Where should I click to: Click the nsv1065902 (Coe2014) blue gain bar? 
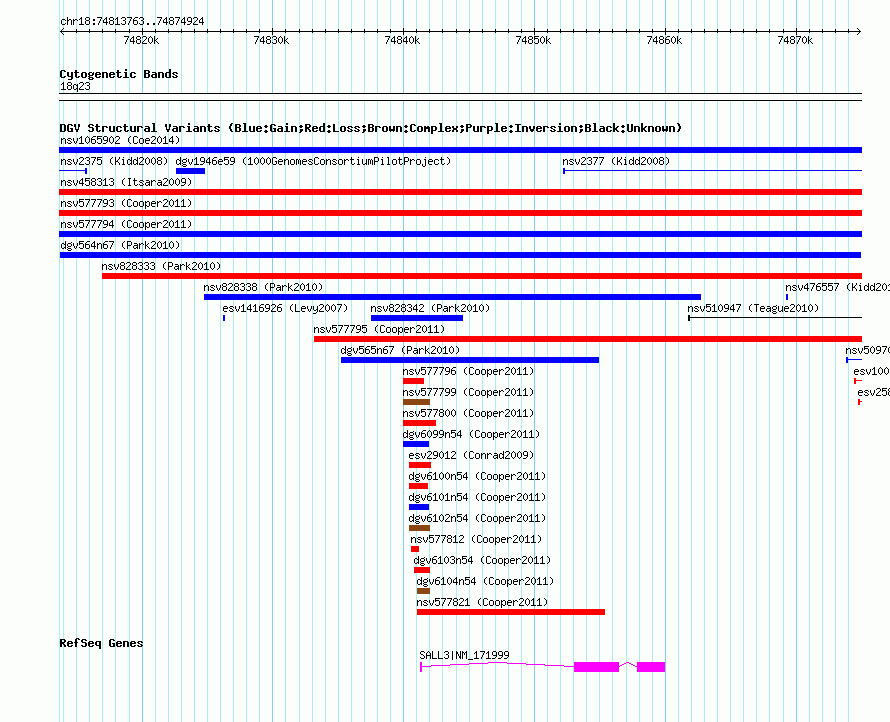tap(460, 150)
